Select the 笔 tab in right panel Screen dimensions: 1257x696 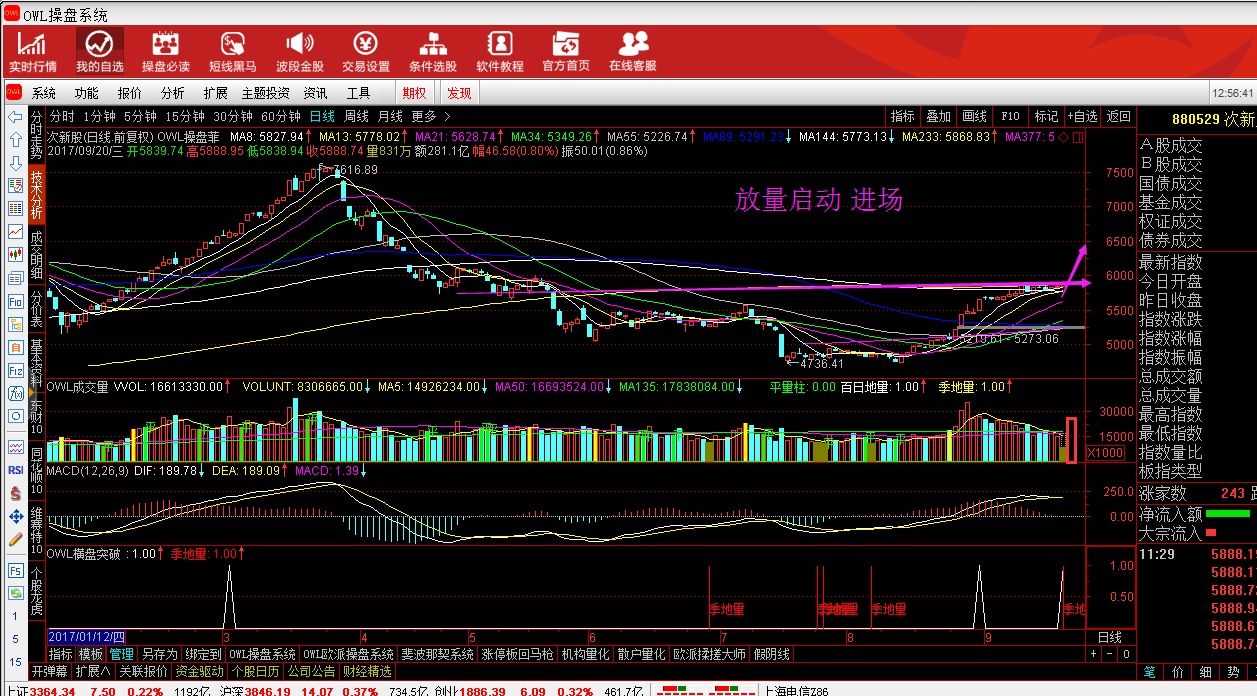click(x=1150, y=671)
